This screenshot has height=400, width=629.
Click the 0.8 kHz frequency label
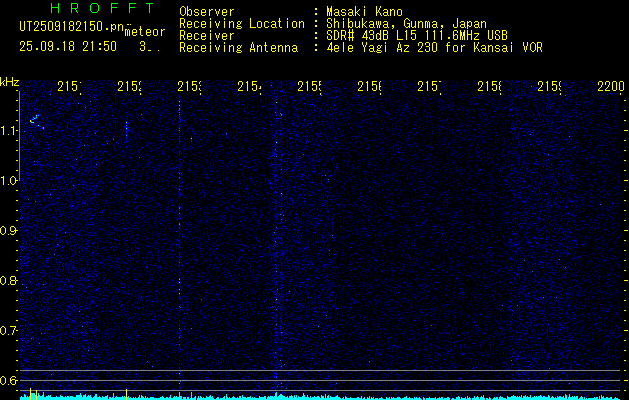click(8, 280)
